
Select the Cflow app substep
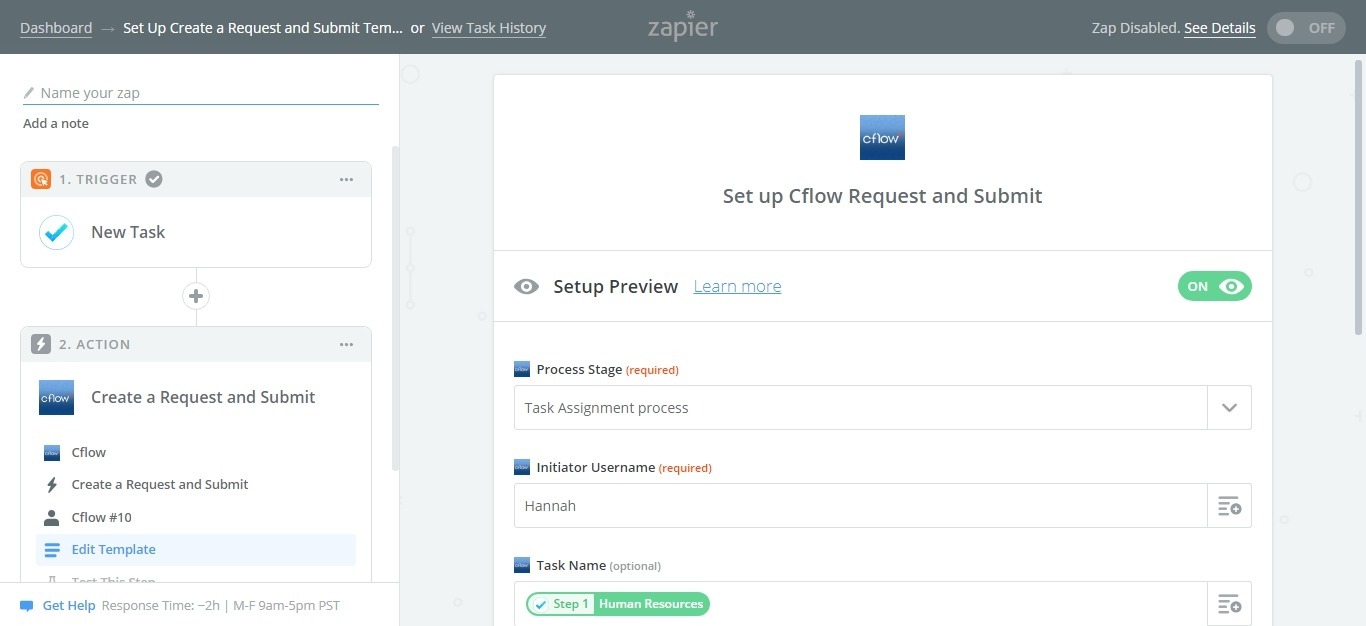point(196,453)
